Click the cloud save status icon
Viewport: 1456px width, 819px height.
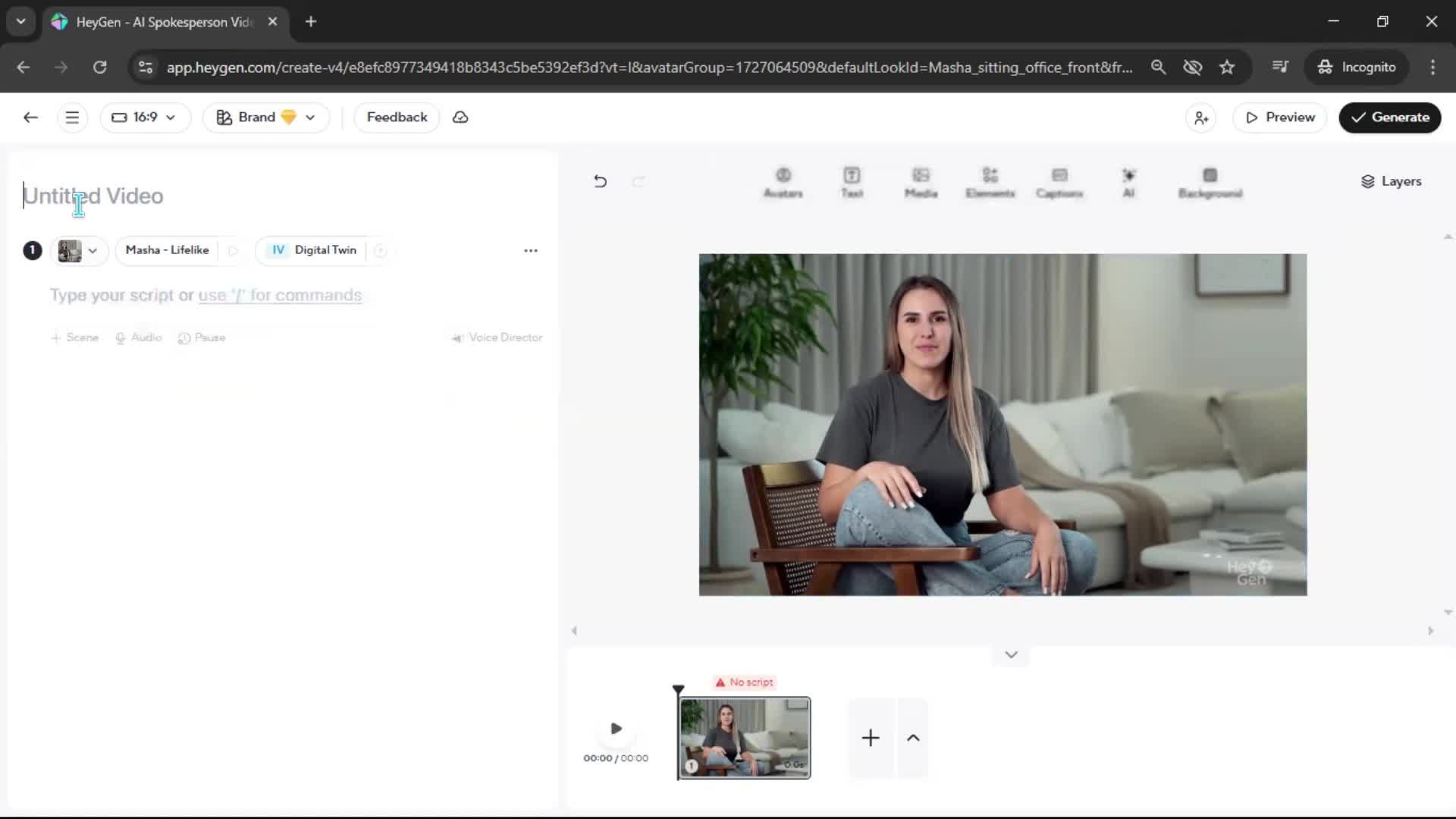pos(460,118)
